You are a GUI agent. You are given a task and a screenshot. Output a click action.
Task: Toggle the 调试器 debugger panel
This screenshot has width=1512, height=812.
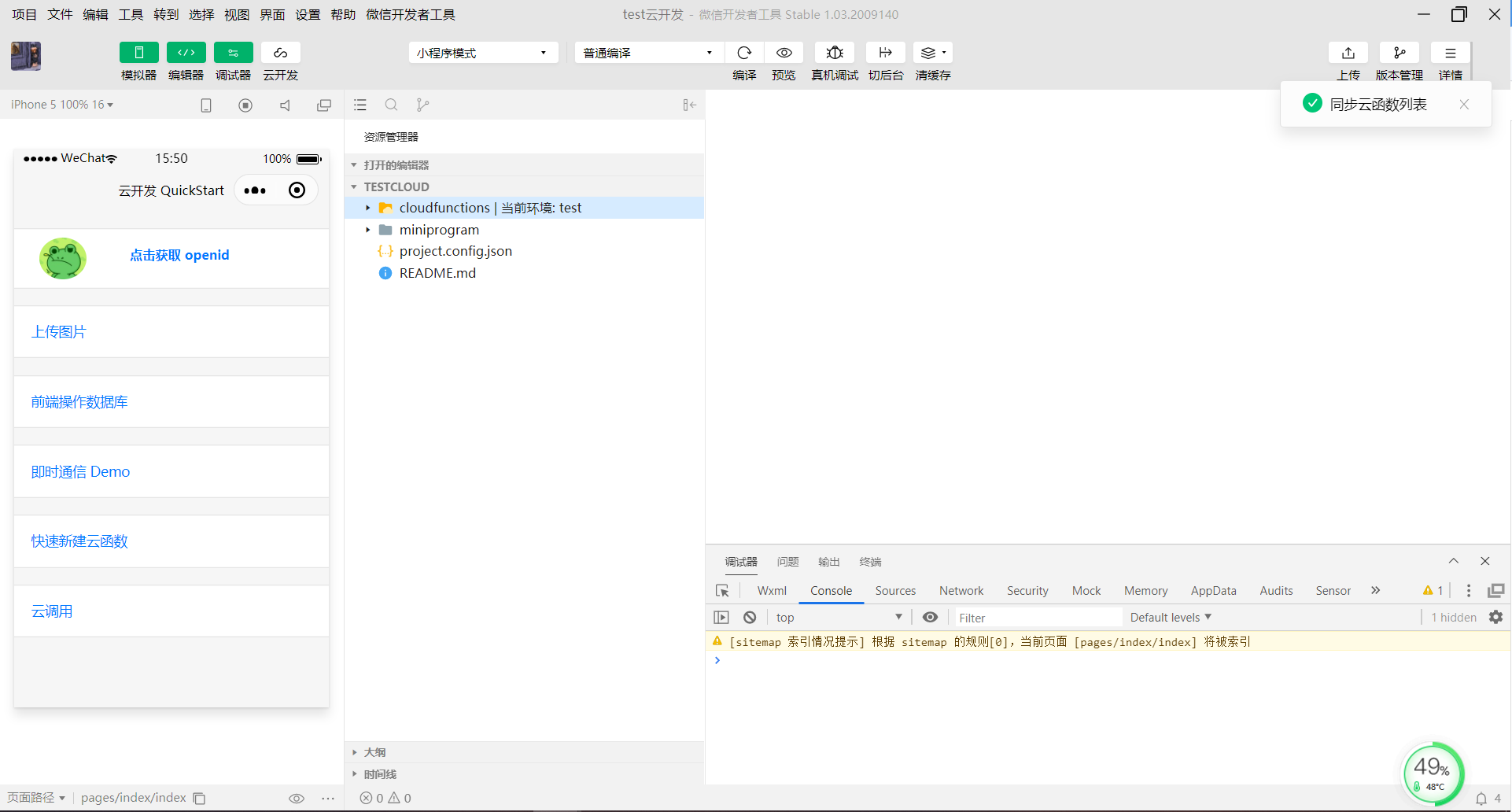233,60
